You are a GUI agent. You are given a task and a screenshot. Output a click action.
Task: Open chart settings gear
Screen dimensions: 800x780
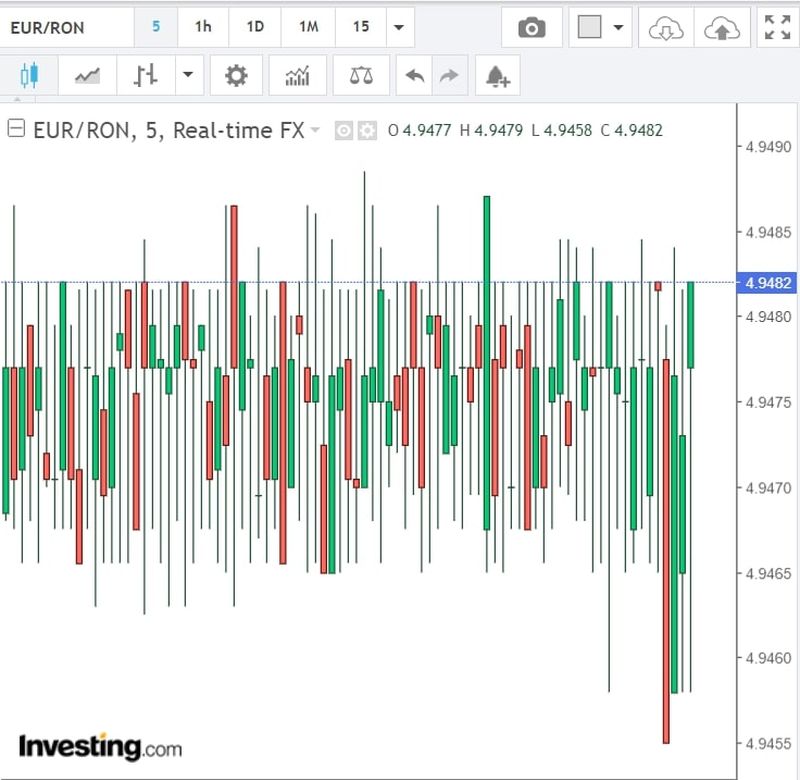pyautogui.click(x=236, y=76)
